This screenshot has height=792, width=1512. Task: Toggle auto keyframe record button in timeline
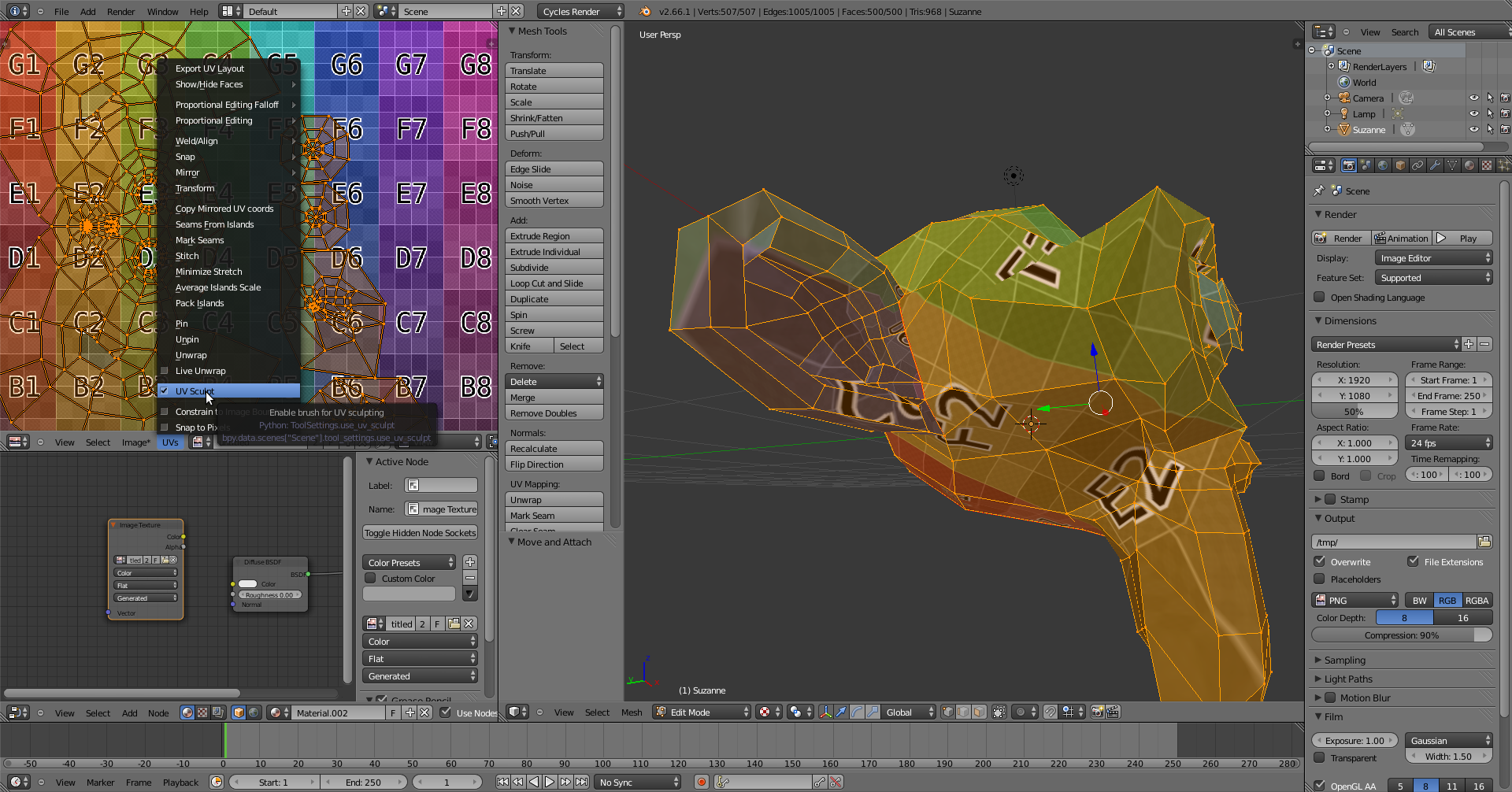coord(701,782)
